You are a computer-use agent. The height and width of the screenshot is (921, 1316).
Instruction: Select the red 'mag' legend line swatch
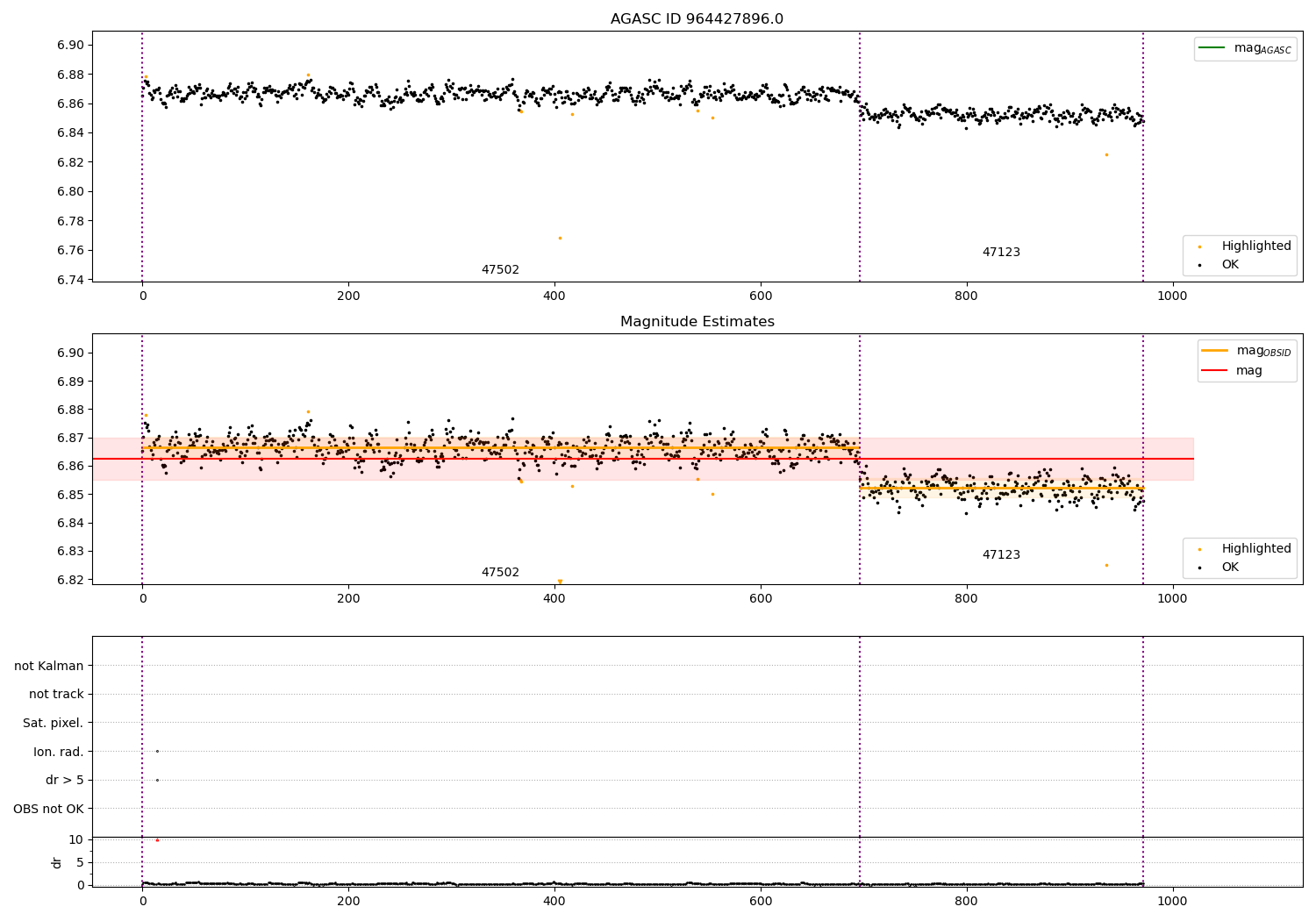[x=1214, y=370]
